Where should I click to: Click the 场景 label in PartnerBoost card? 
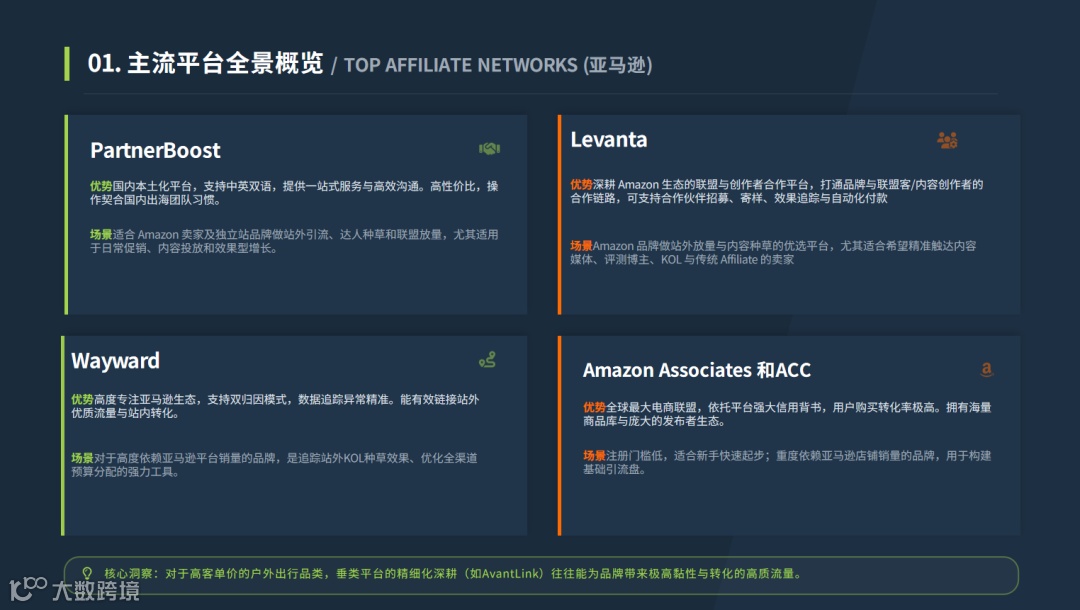pyautogui.click(x=101, y=234)
